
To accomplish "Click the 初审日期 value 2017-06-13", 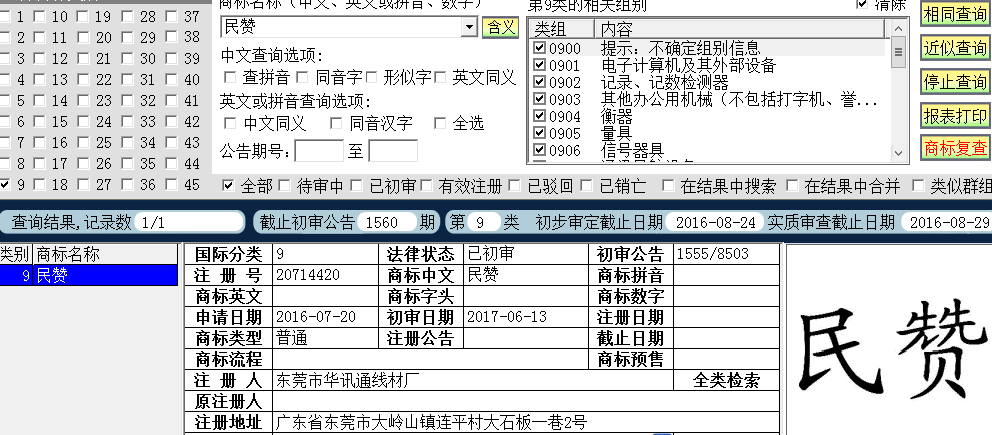I will (x=507, y=316).
